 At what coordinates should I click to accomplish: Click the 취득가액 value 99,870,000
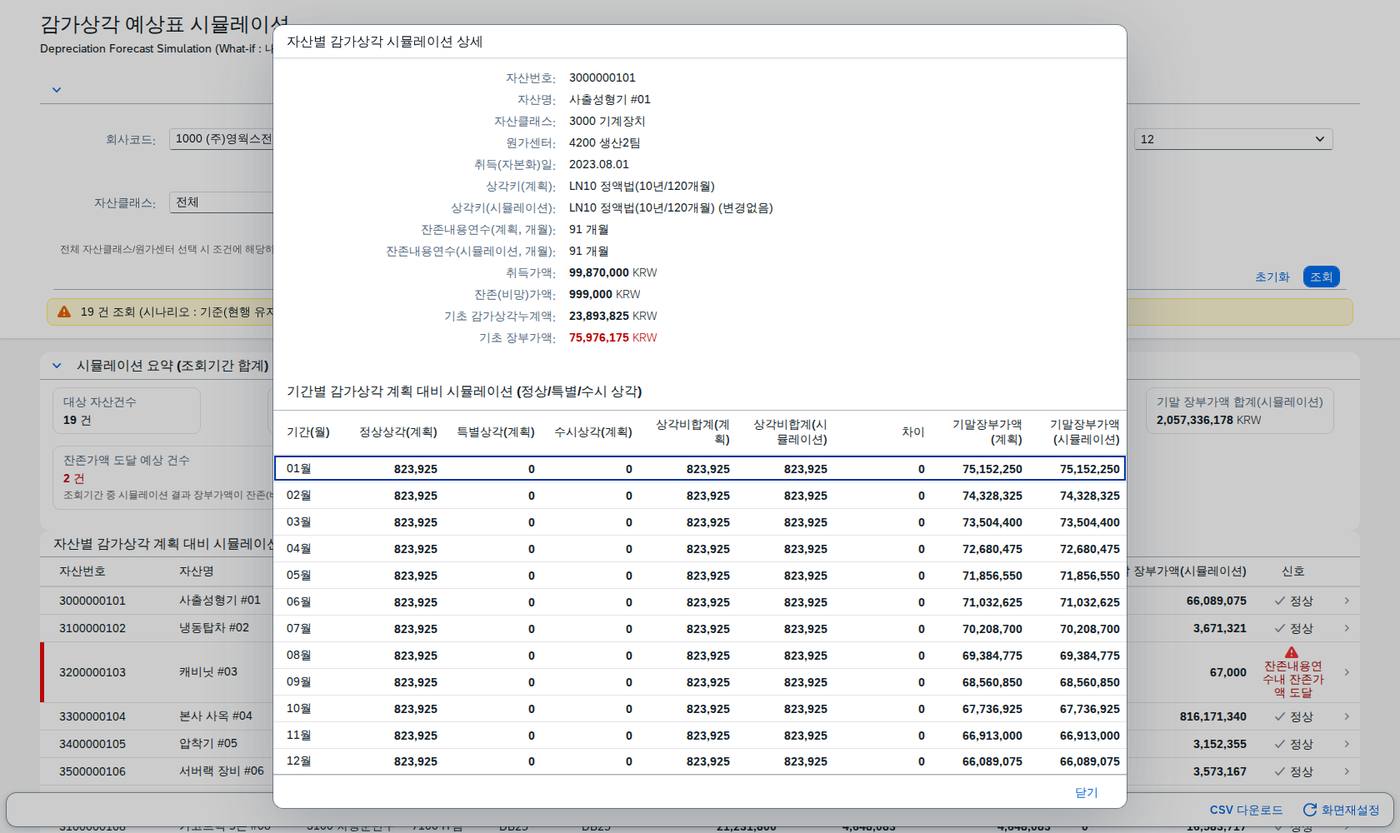[x=599, y=273]
